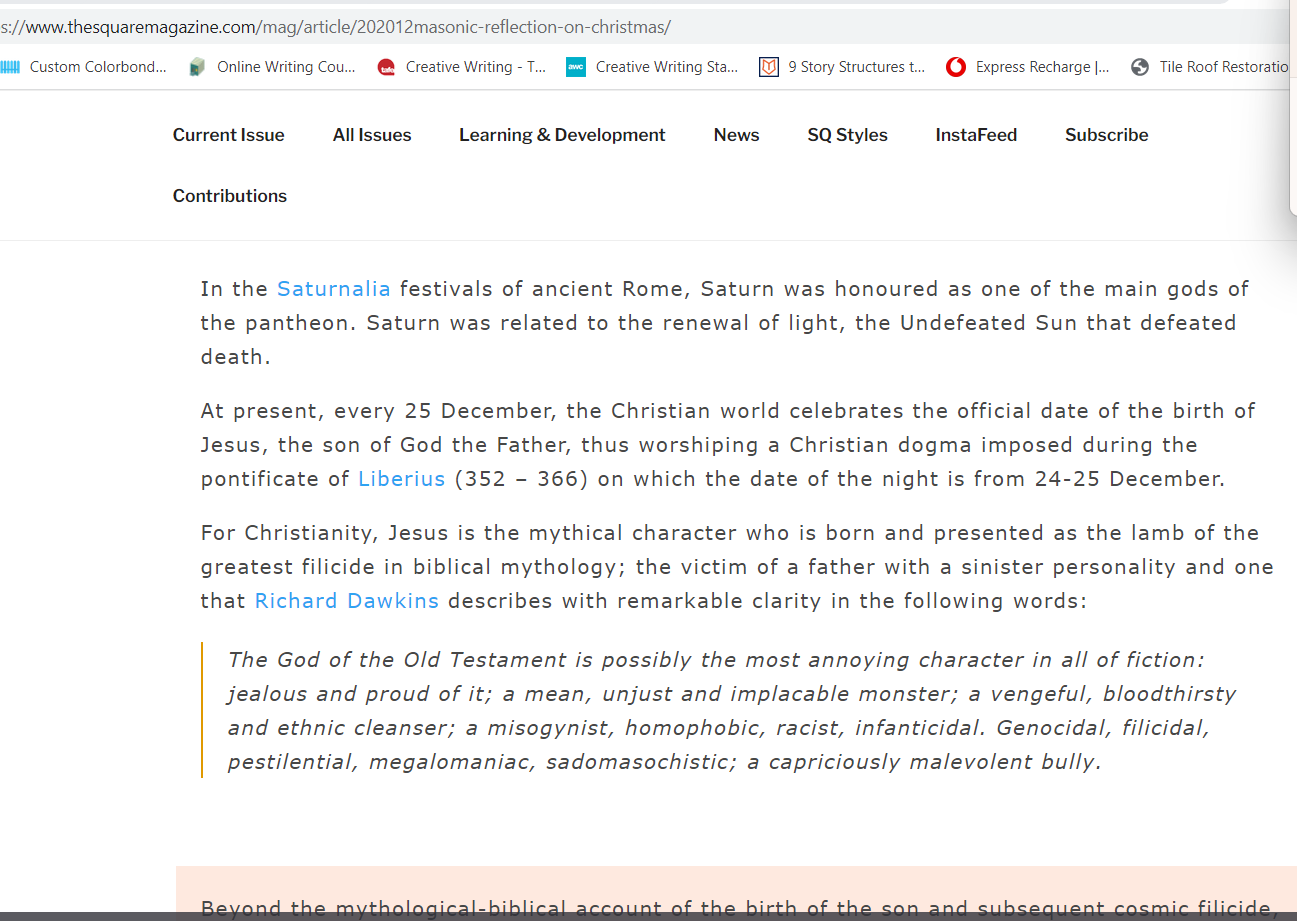Open the Custom Colorbond bookmark label

pyautogui.click(x=98, y=67)
